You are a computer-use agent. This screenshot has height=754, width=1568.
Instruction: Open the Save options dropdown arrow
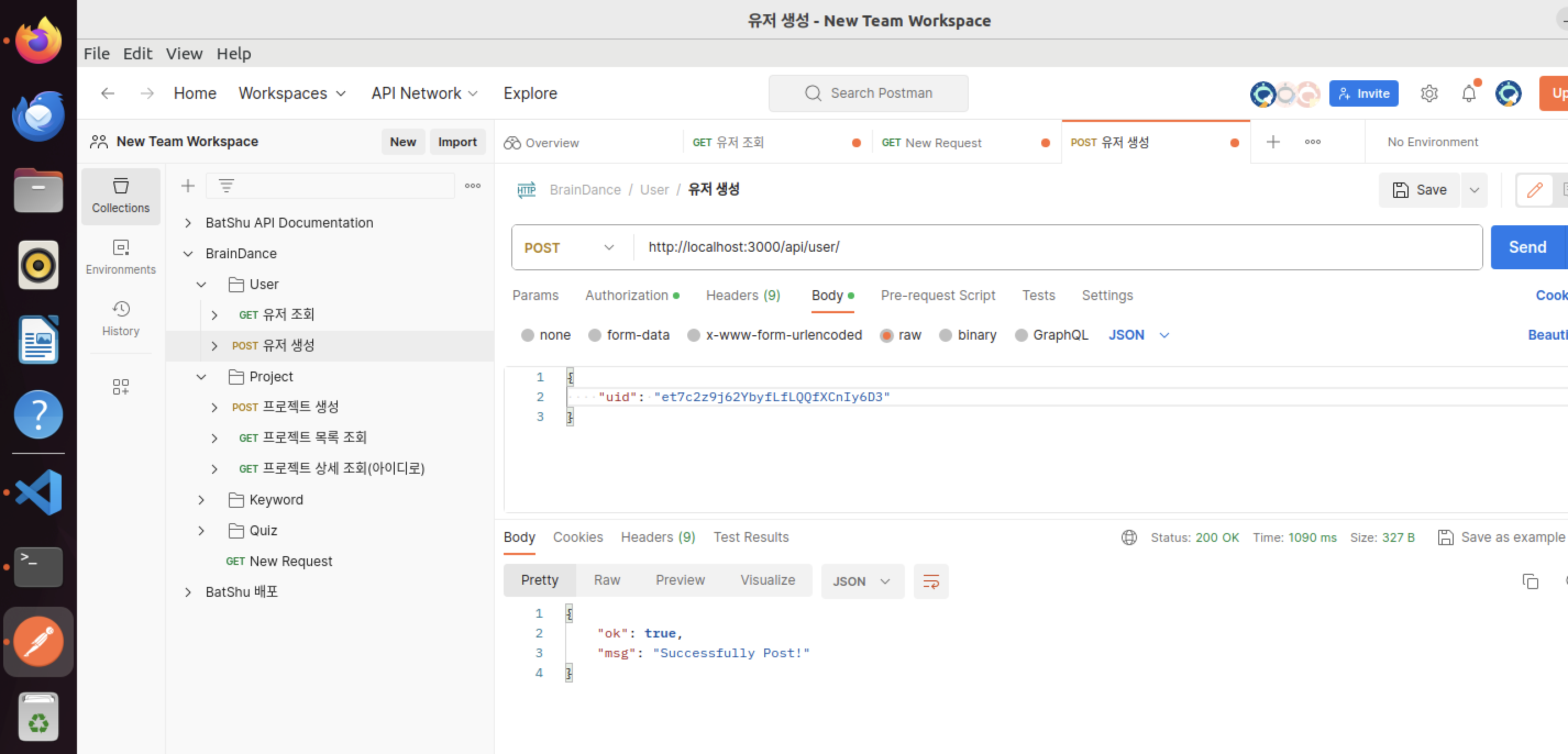coord(1473,190)
